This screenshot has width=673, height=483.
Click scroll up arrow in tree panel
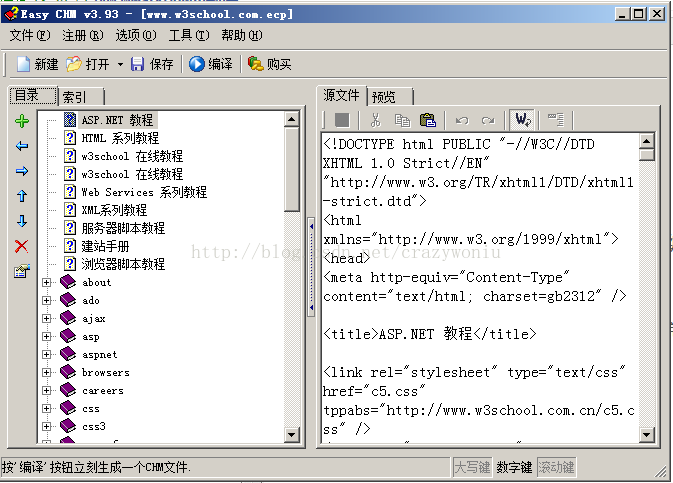click(292, 119)
